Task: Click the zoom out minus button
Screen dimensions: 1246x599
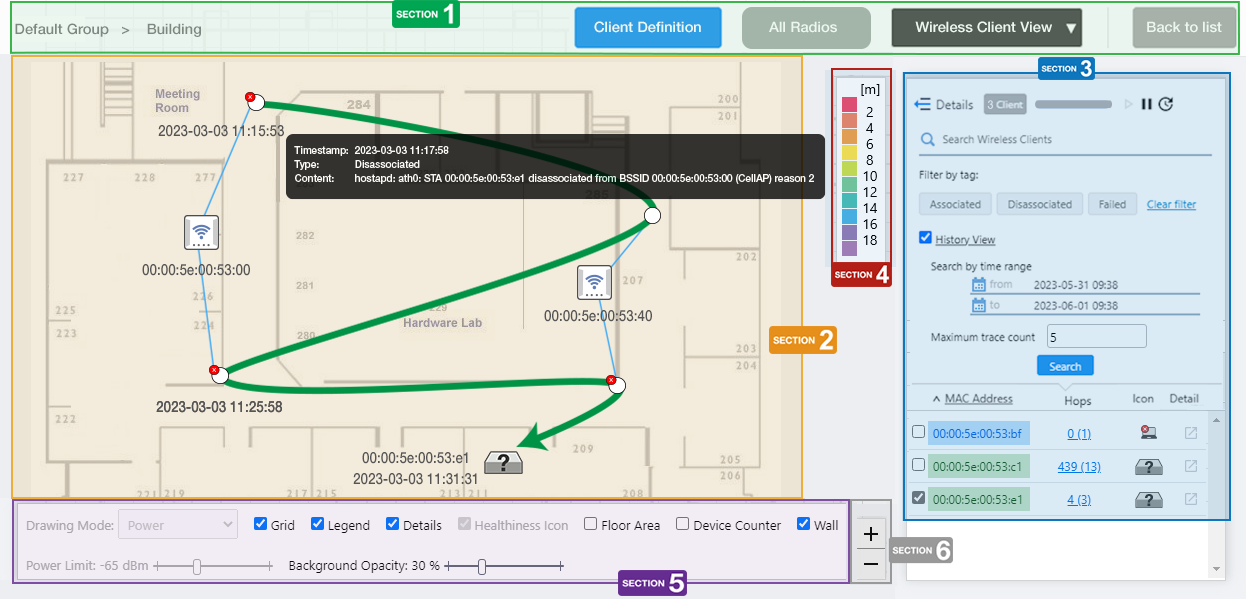Action: tap(870, 564)
